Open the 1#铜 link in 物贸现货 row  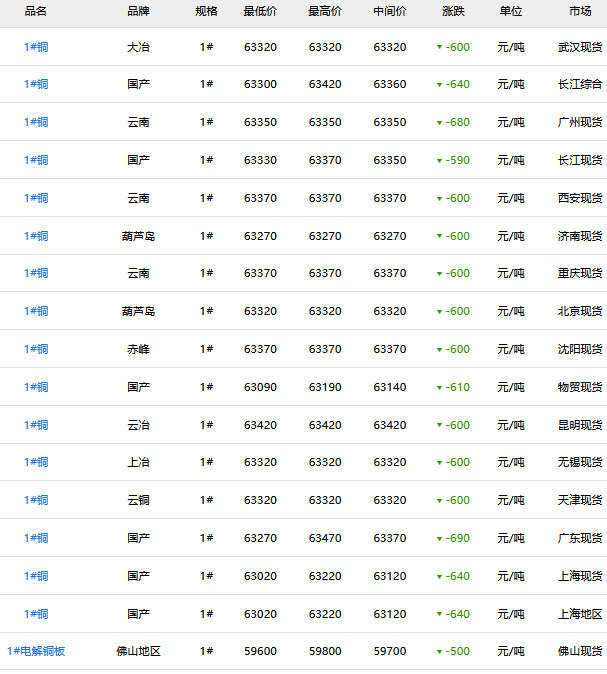(36, 387)
